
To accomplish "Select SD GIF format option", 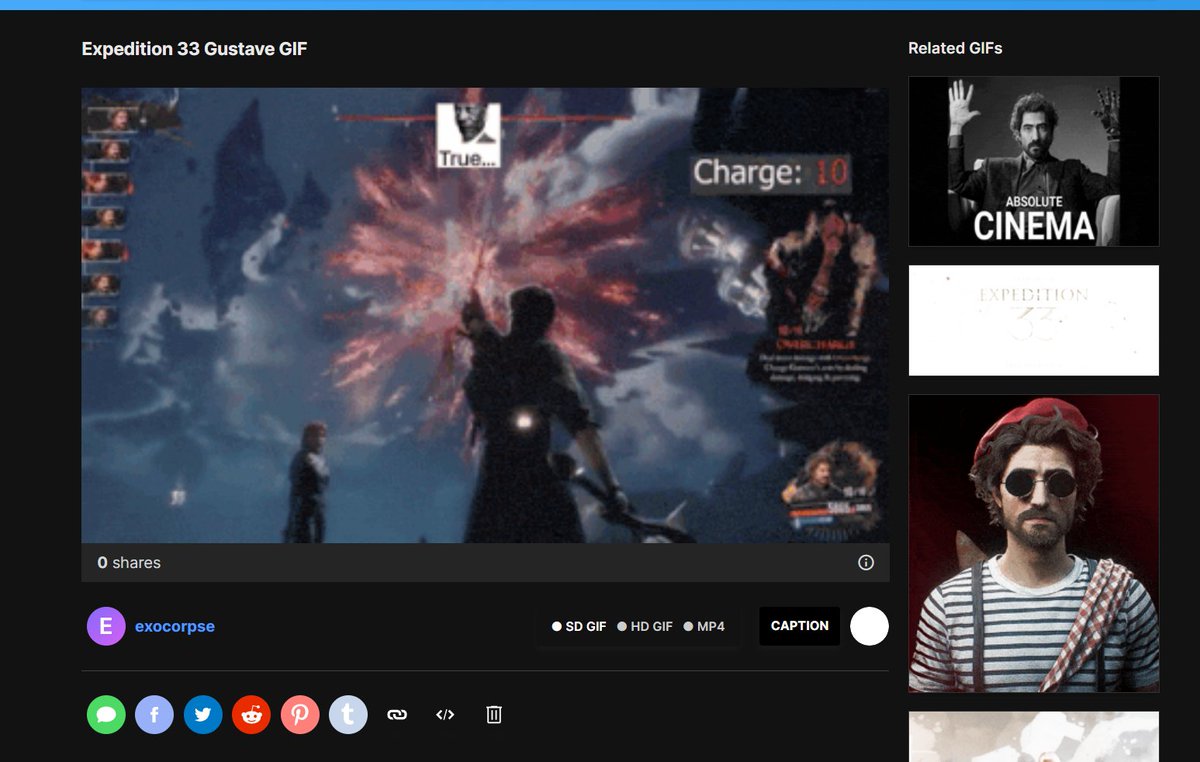I will click(579, 627).
